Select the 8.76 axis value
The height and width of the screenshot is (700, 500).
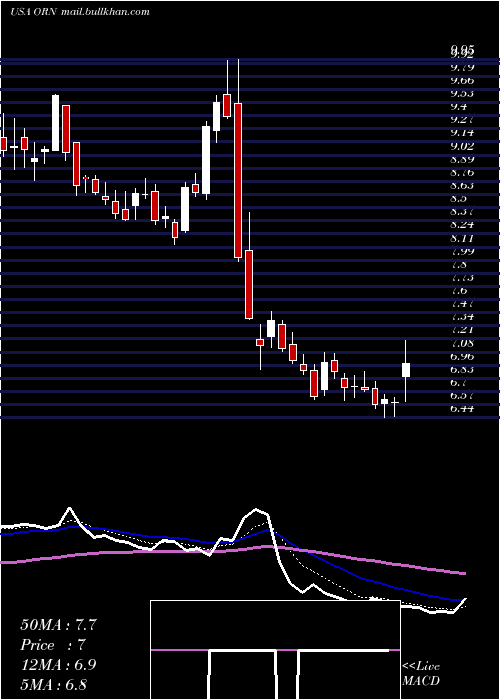click(x=462, y=172)
